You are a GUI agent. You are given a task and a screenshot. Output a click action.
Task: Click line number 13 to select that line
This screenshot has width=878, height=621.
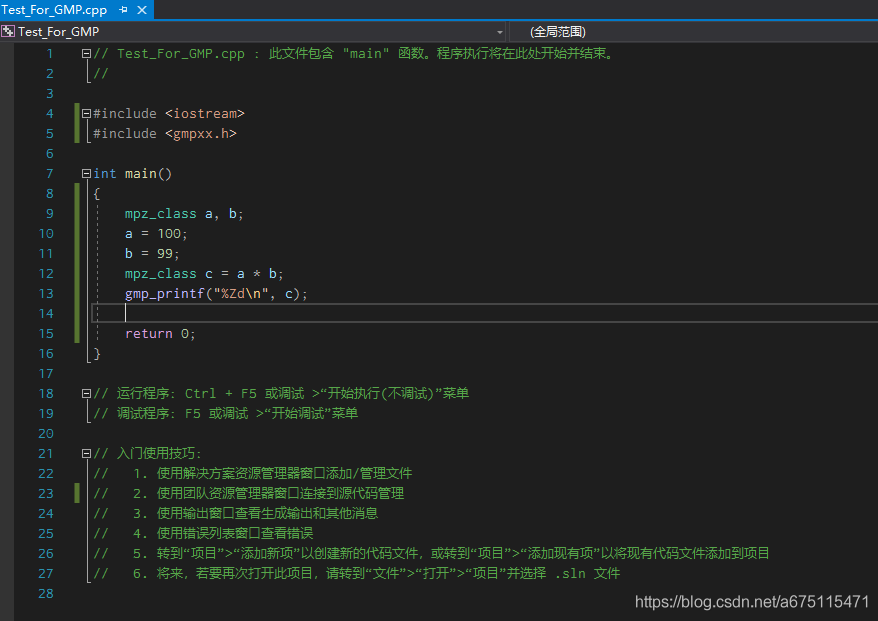coord(46,293)
